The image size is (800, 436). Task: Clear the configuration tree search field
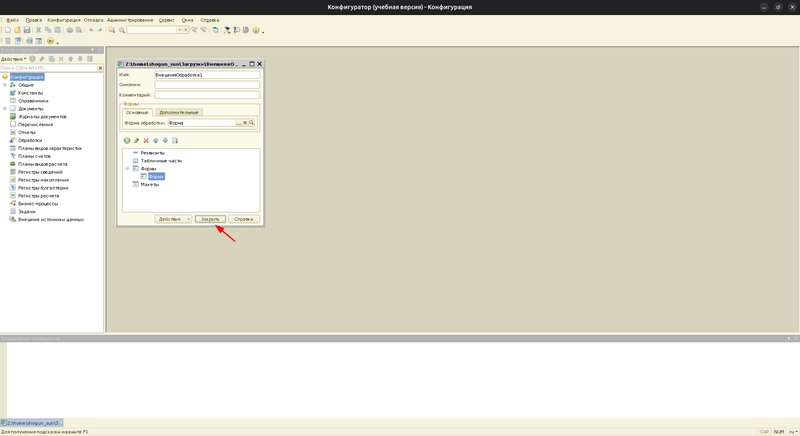pos(100,68)
